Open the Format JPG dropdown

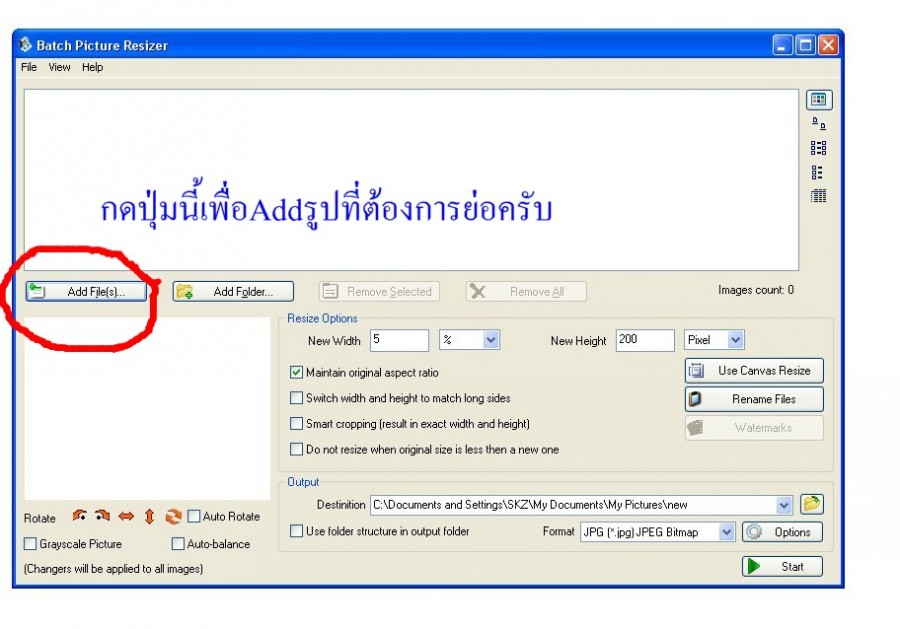[x=727, y=532]
